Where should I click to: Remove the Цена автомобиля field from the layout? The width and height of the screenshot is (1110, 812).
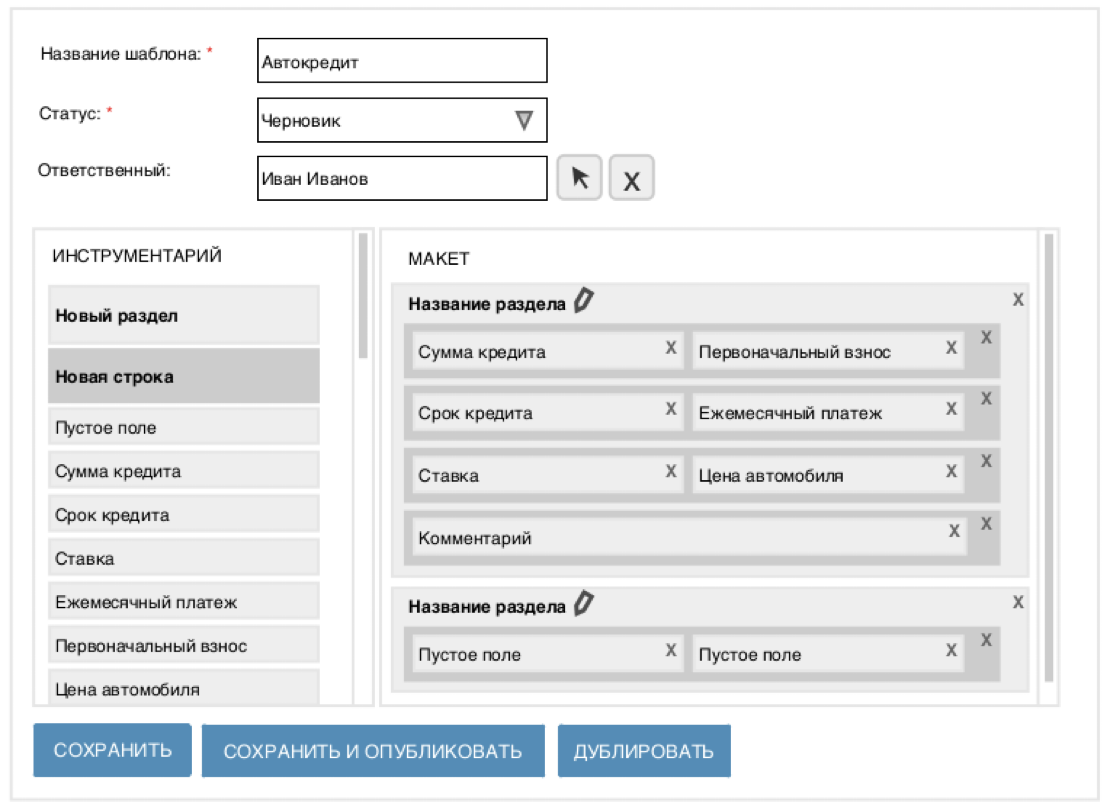tap(950, 473)
